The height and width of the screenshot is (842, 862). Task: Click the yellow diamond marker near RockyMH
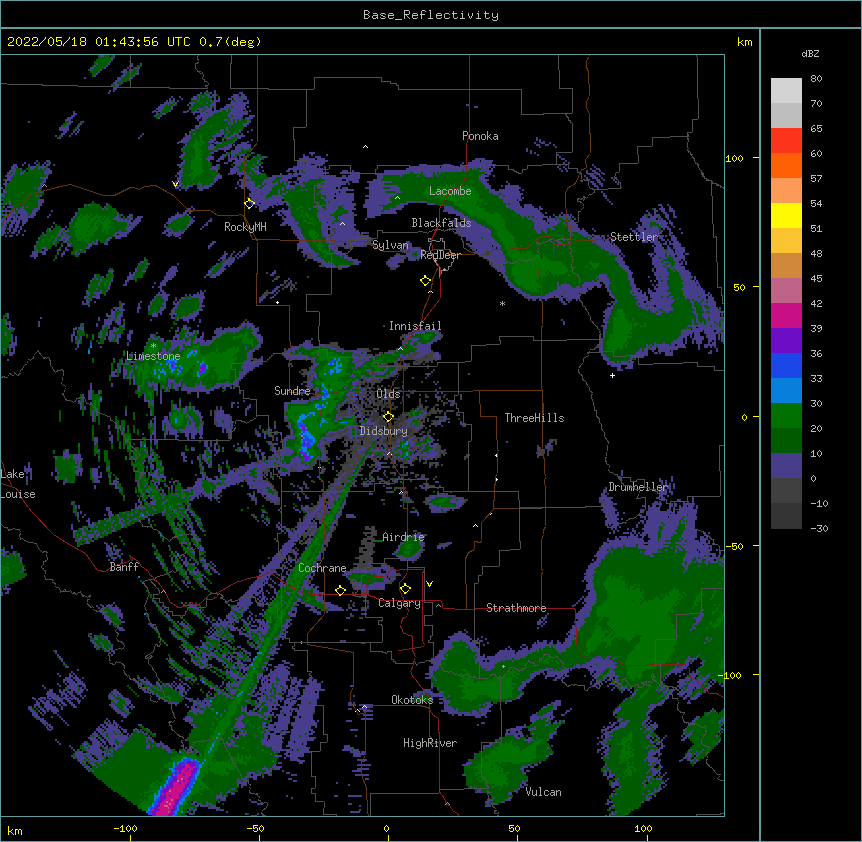250,204
